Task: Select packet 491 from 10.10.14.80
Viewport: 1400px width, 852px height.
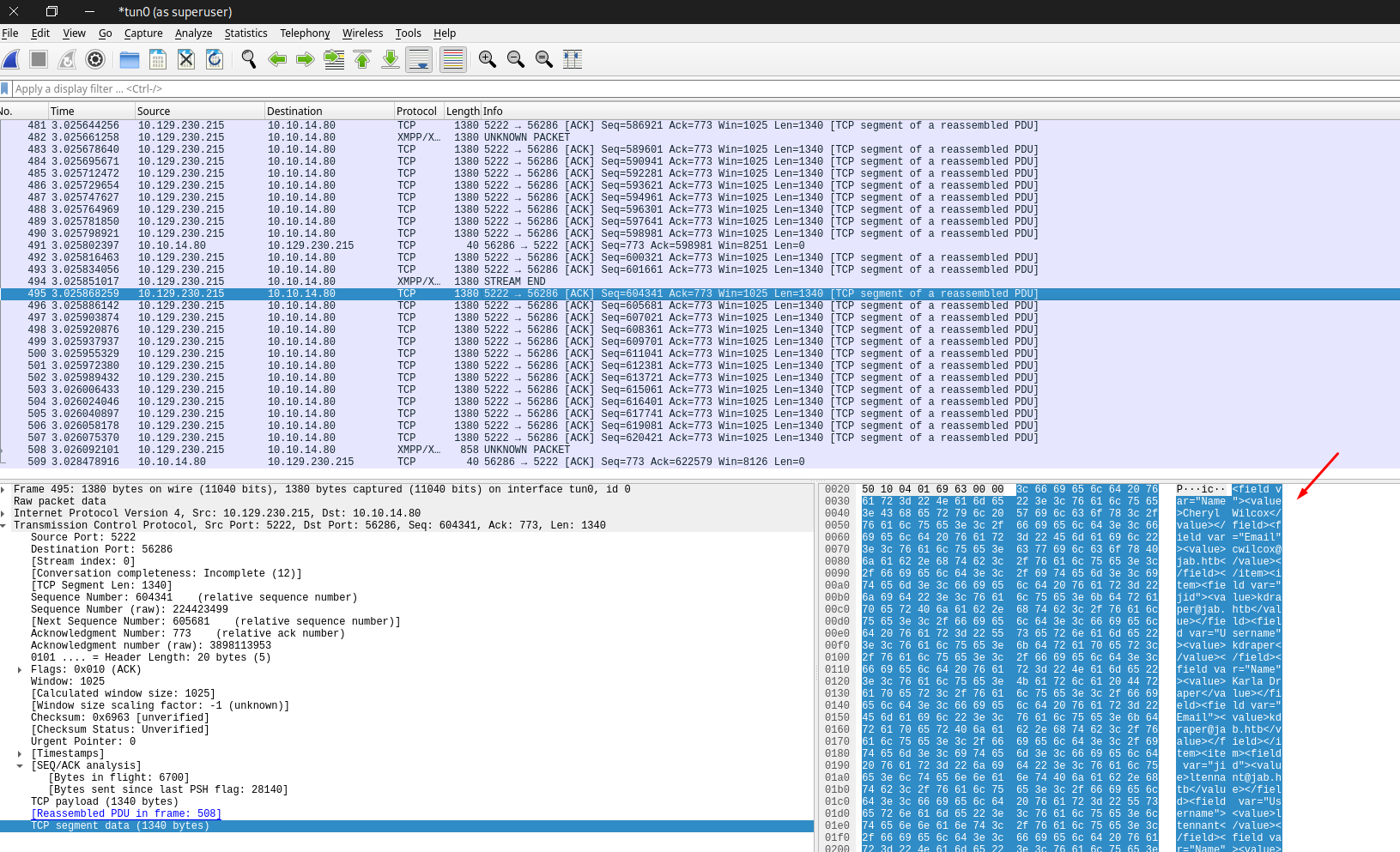Action: [x=700, y=245]
